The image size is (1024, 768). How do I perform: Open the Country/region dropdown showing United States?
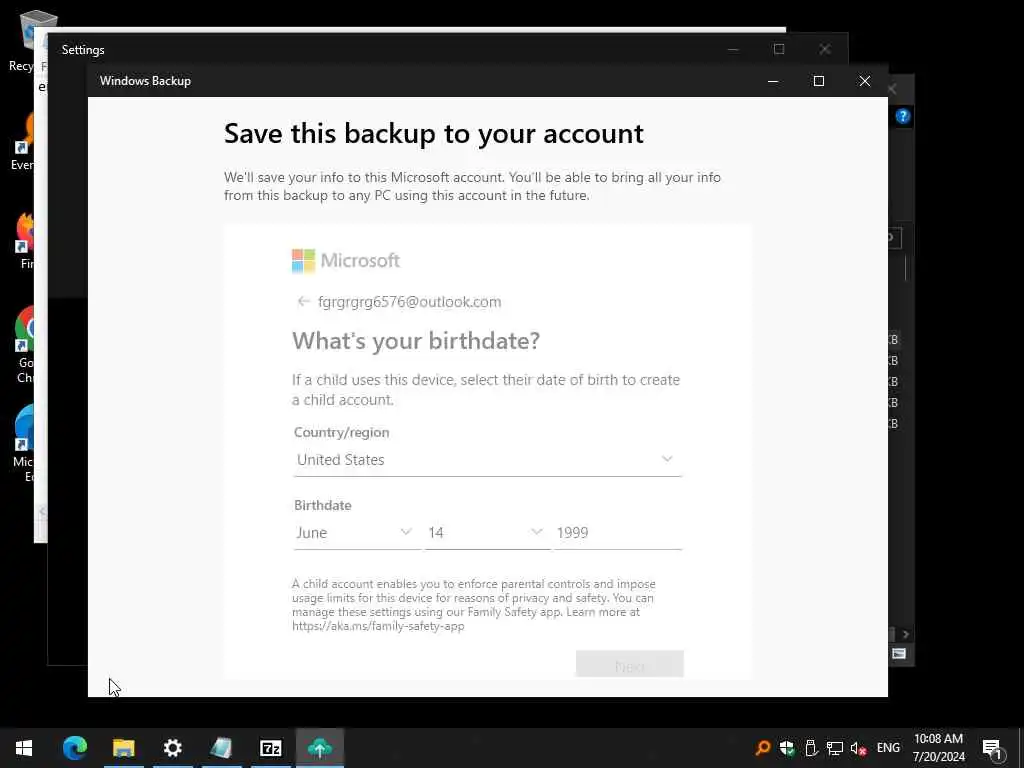click(x=487, y=460)
